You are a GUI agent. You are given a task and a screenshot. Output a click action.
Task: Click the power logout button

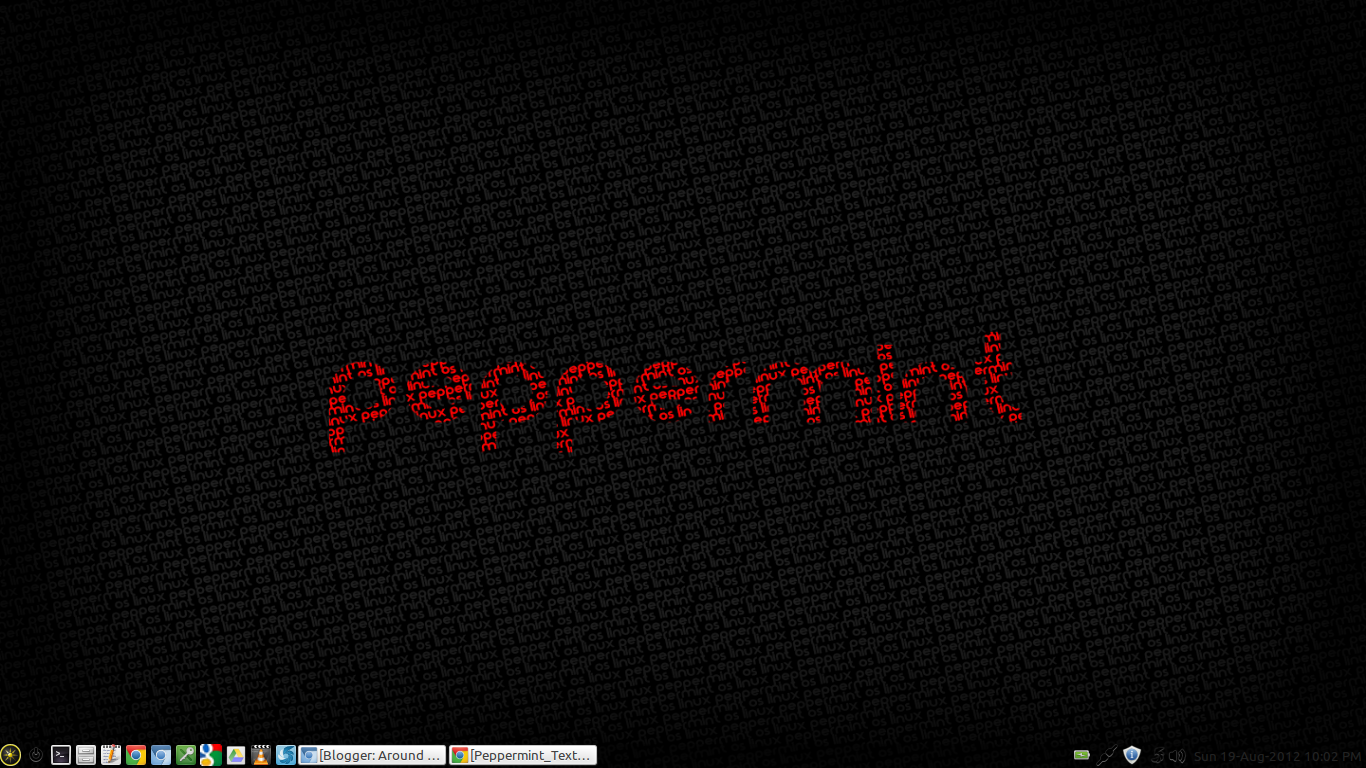(x=36, y=755)
